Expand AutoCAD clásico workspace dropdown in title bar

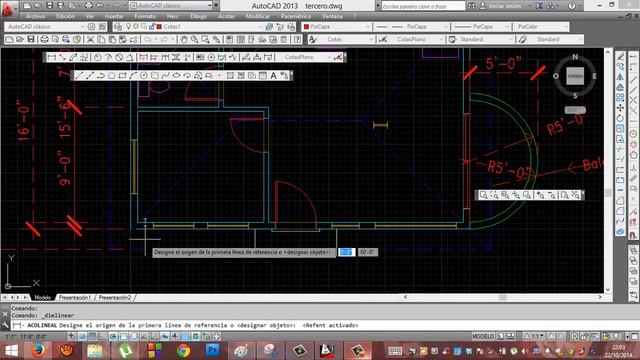[210, 6]
